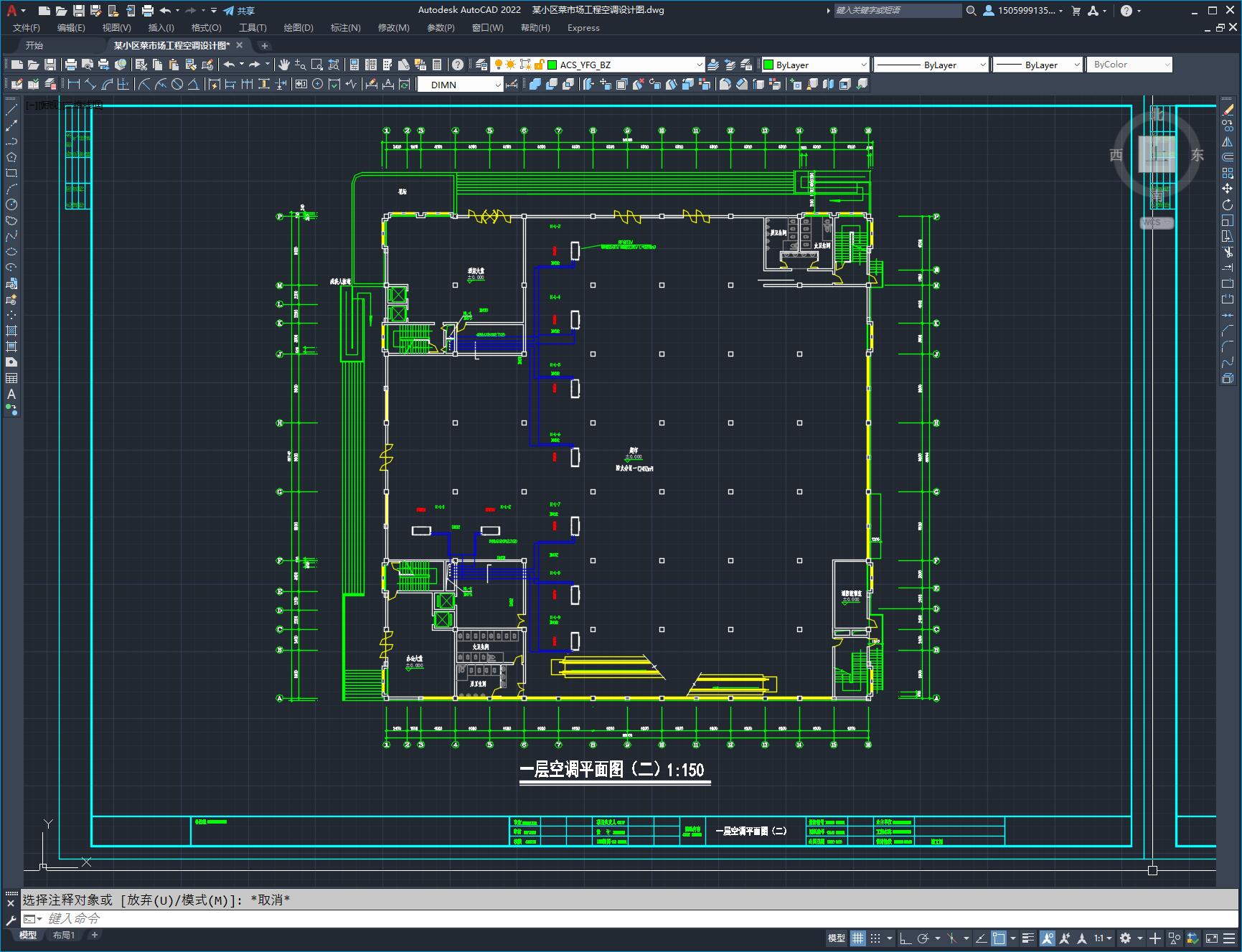Open the 绘图(D) menu
The height and width of the screenshot is (952, 1242).
[298, 28]
